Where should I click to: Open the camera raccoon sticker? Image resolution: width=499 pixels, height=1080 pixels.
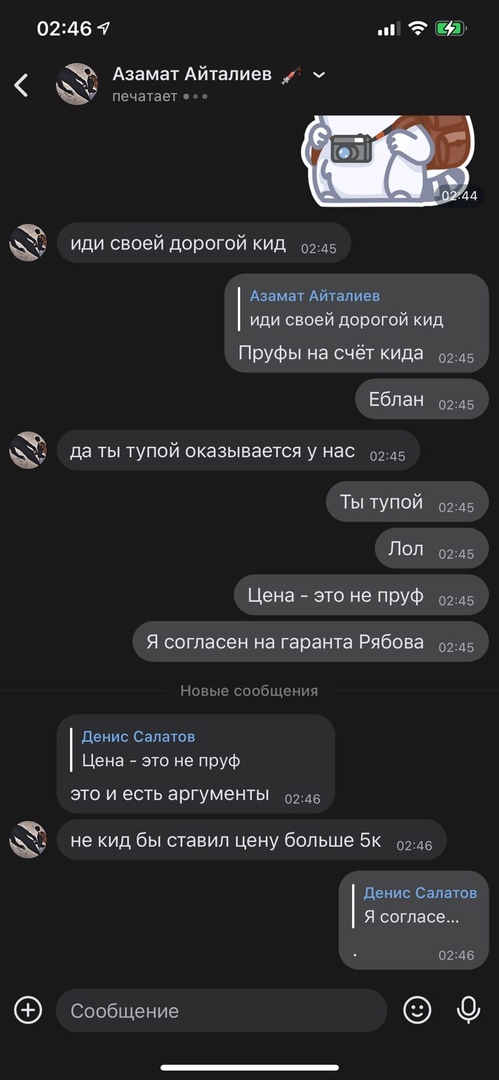pyautogui.click(x=392, y=161)
